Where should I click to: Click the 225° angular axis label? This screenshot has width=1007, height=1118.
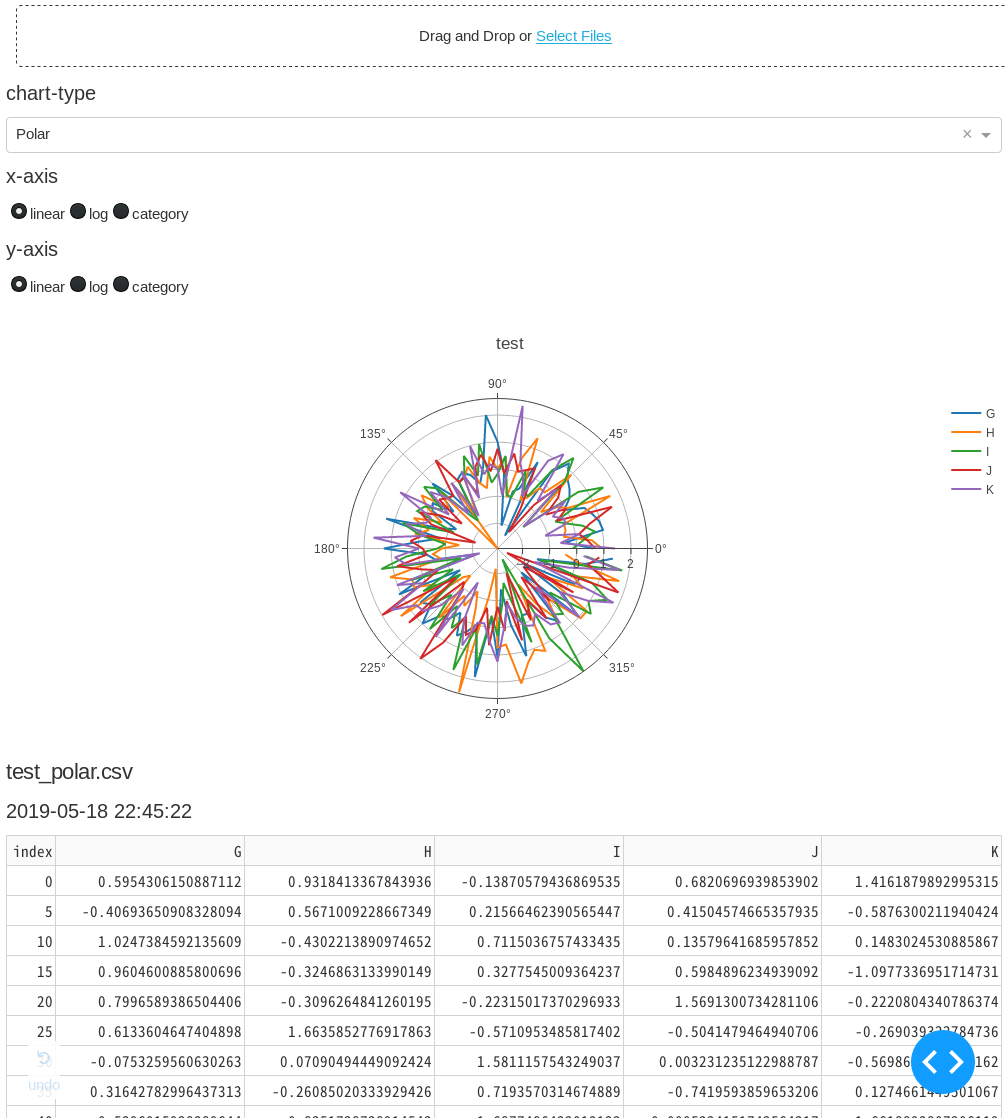coord(372,667)
